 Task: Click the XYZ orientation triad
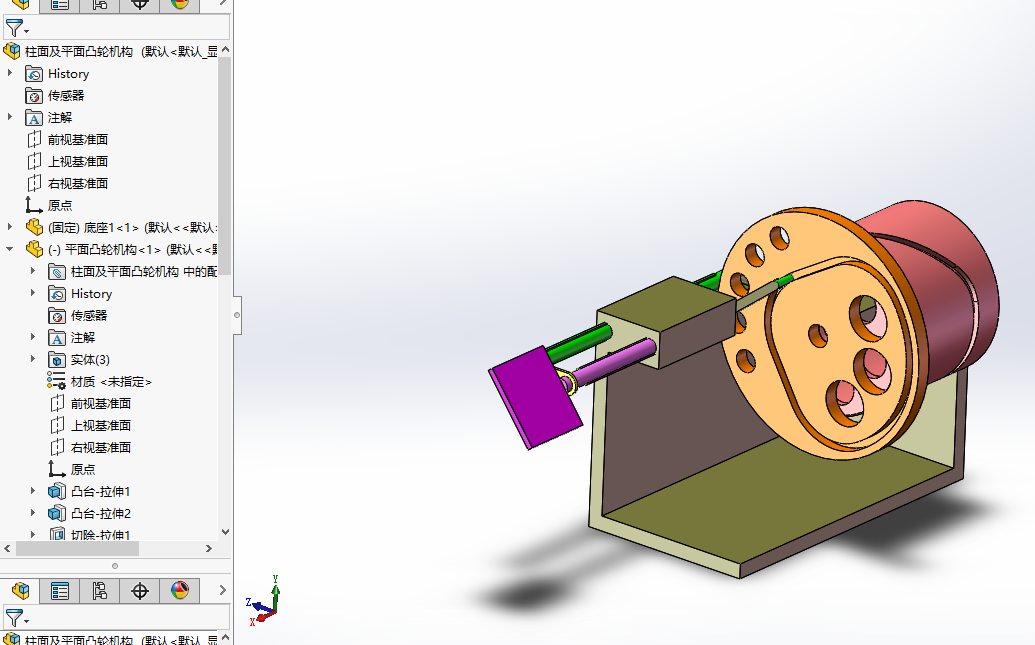click(x=264, y=601)
